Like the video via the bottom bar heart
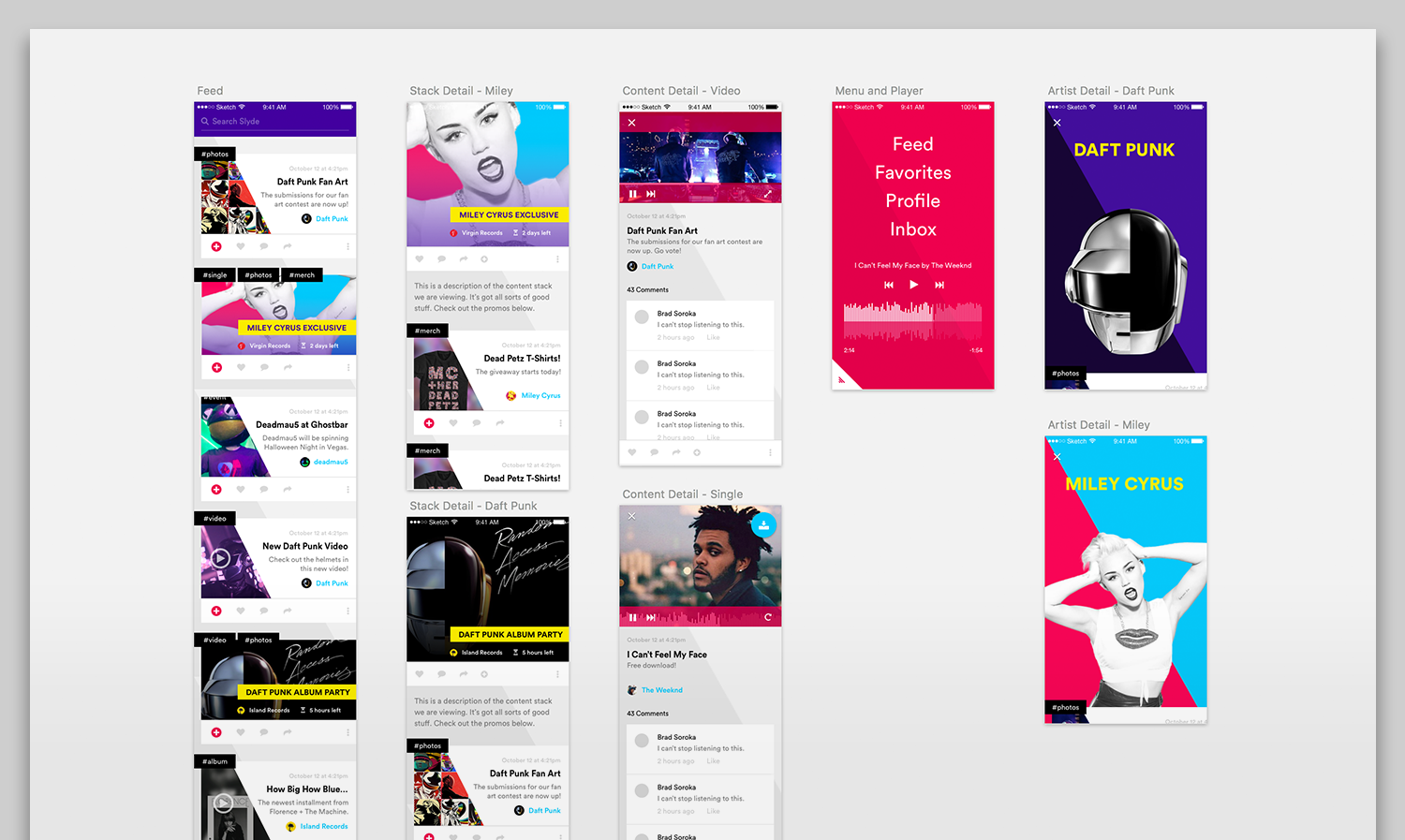This screenshot has height=840, width=1405. click(631, 452)
